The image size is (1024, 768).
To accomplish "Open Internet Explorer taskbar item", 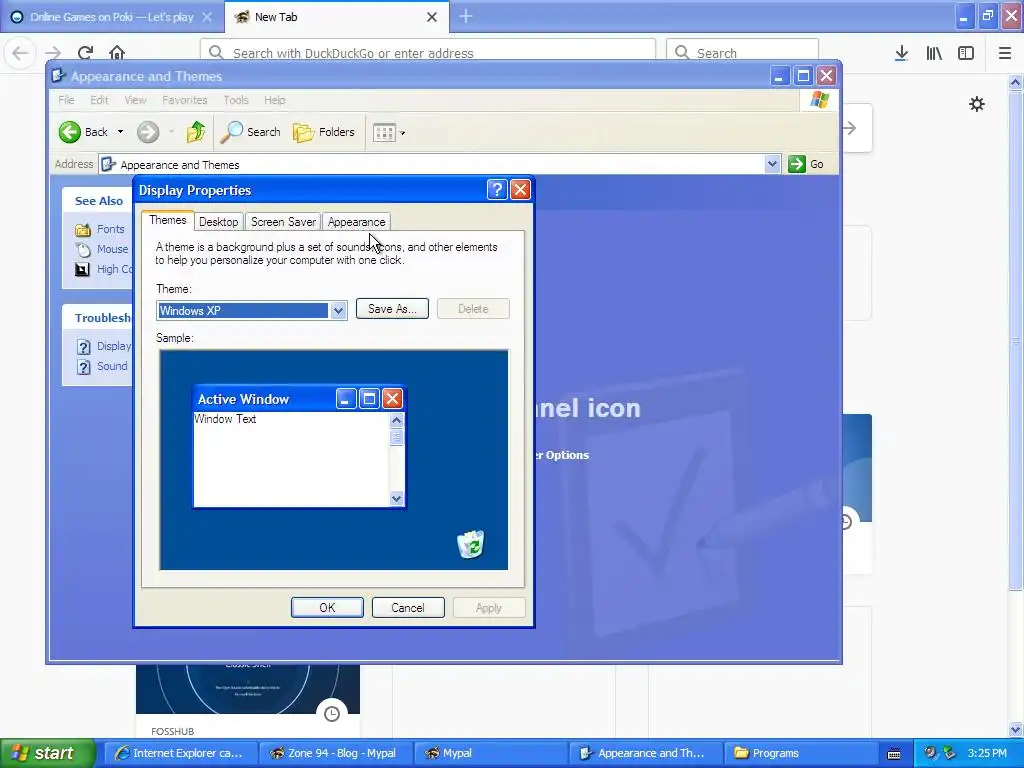I will (180, 753).
